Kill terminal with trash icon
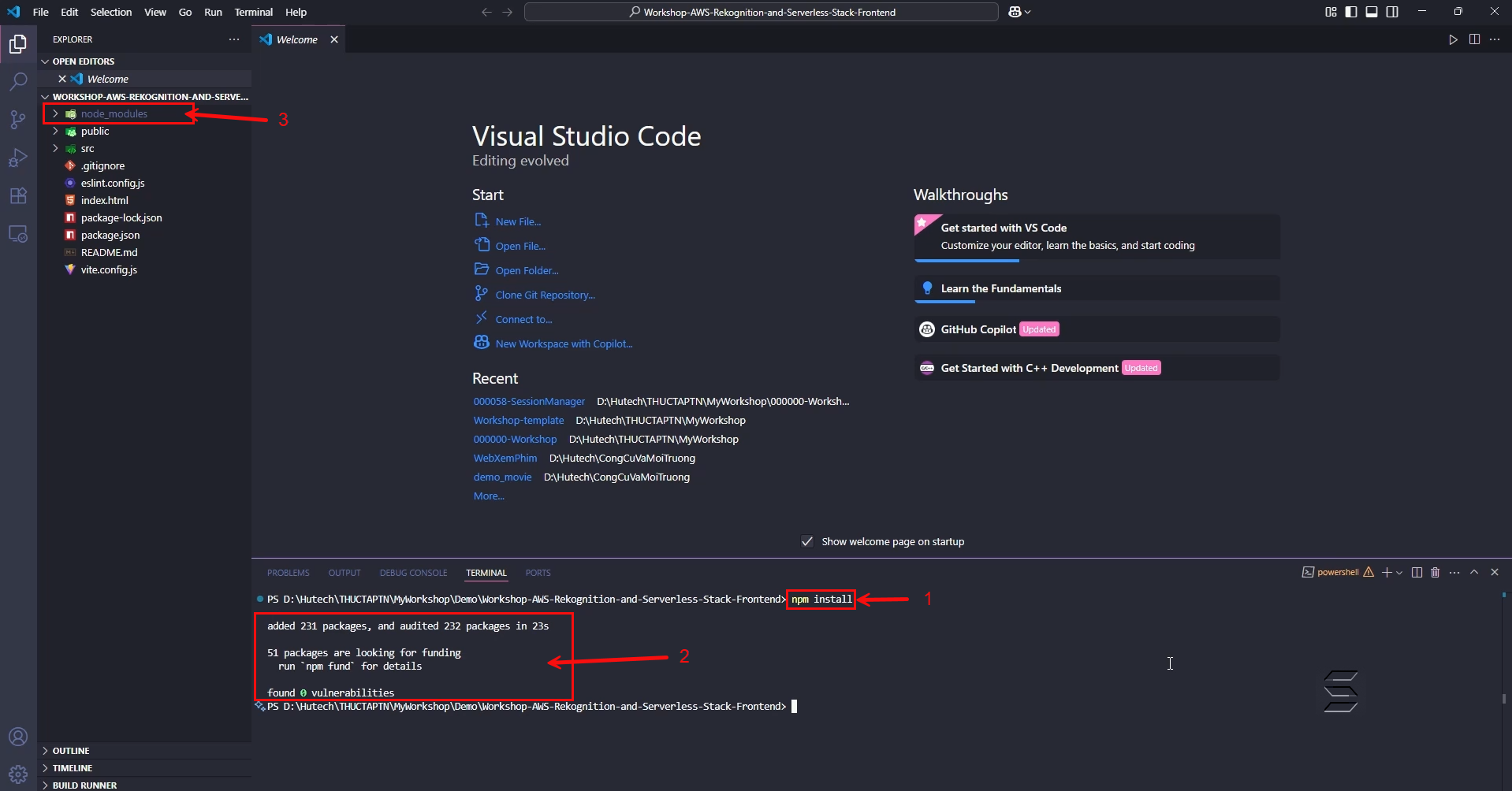Screen dimensions: 1512x791 click(1436, 572)
